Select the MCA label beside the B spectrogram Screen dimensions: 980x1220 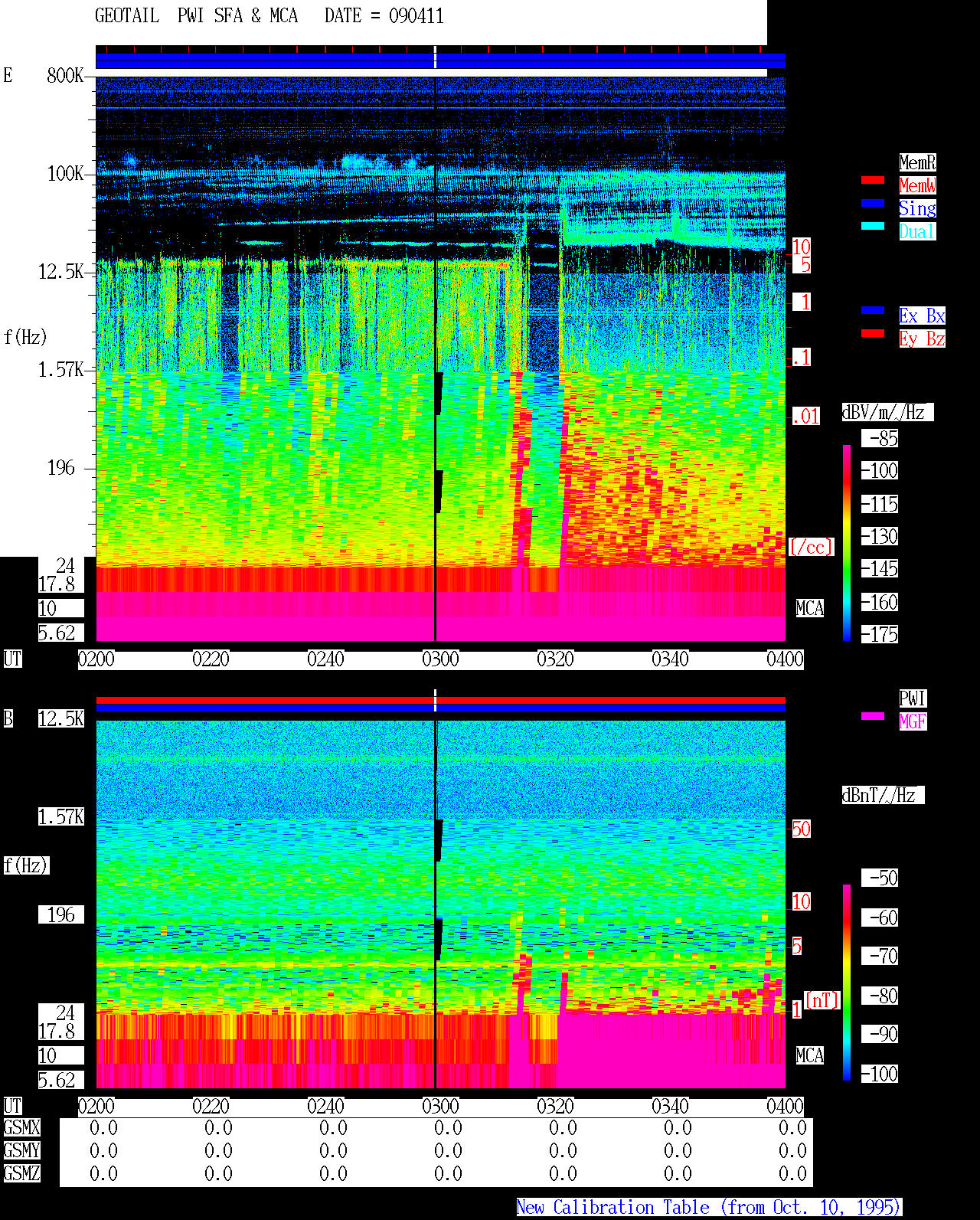coord(810,1055)
